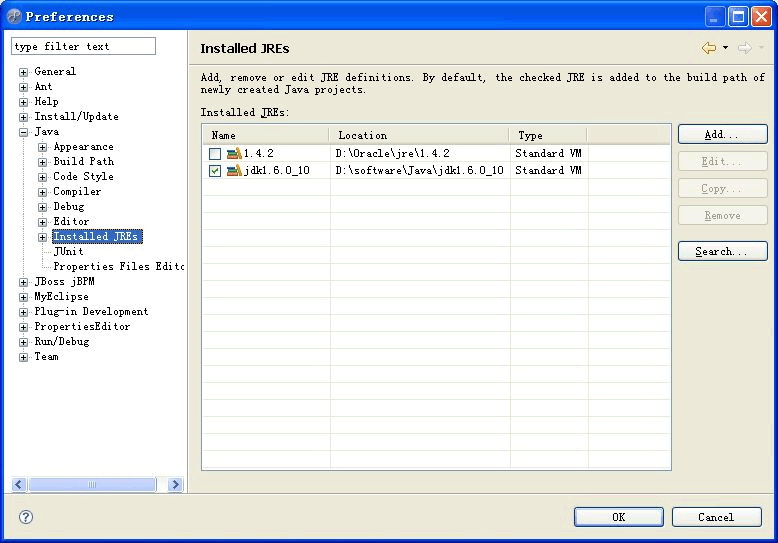
Task: Sort by the Location column header
Action: (x=419, y=135)
